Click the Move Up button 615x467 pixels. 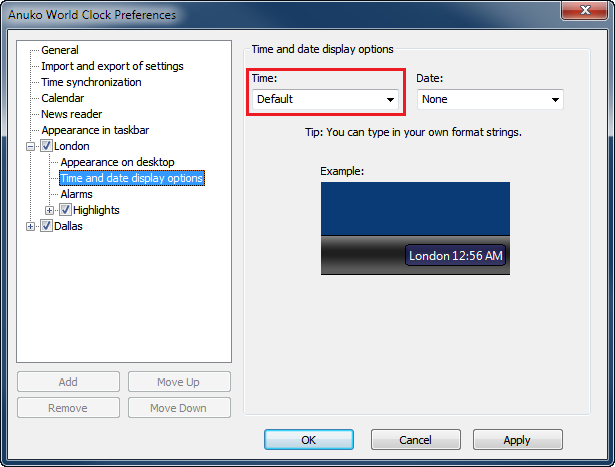(179, 382)
